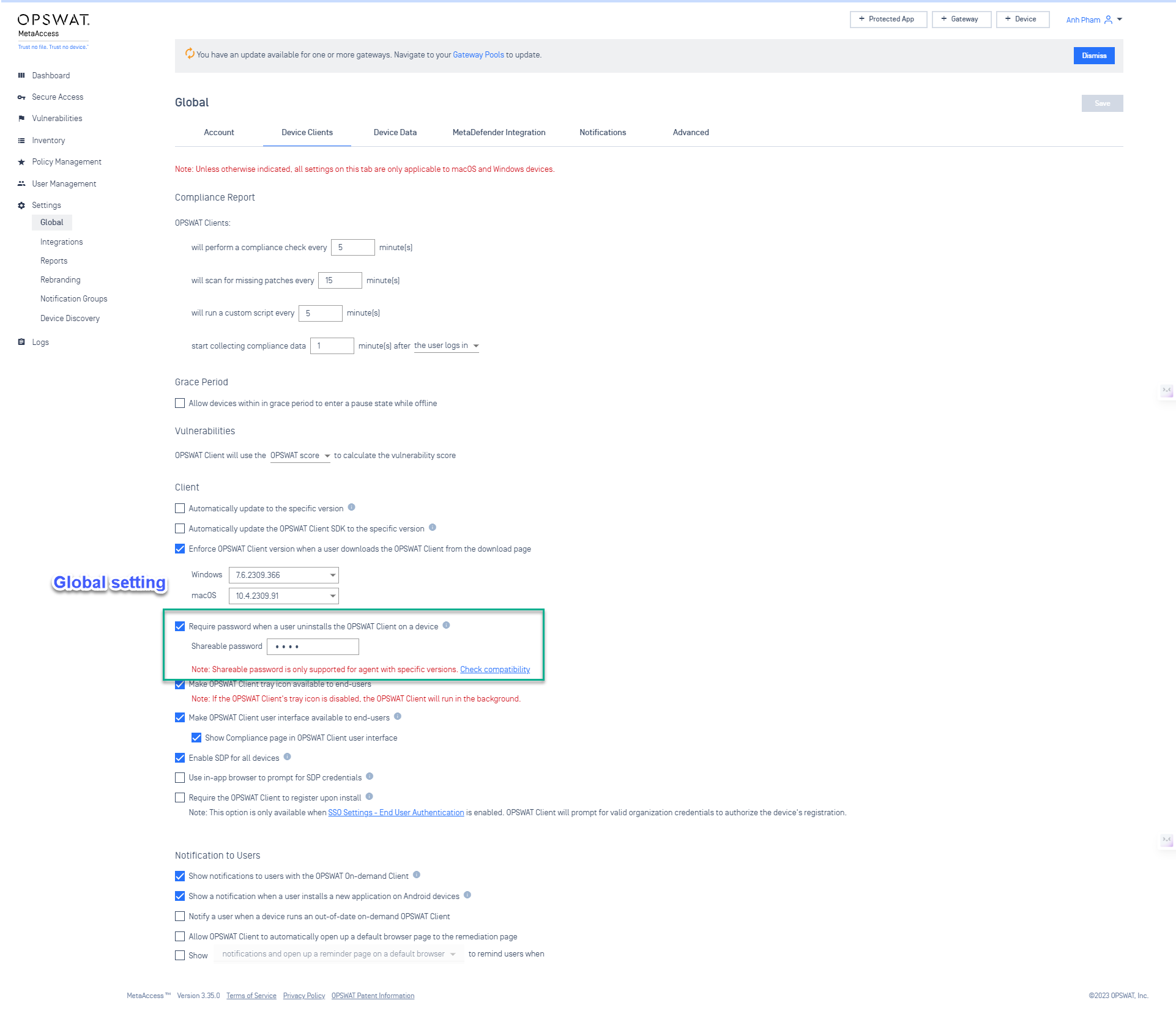Follow the Gateway Pools link
1176x1014 pixels.
click(x=478, y=55)
